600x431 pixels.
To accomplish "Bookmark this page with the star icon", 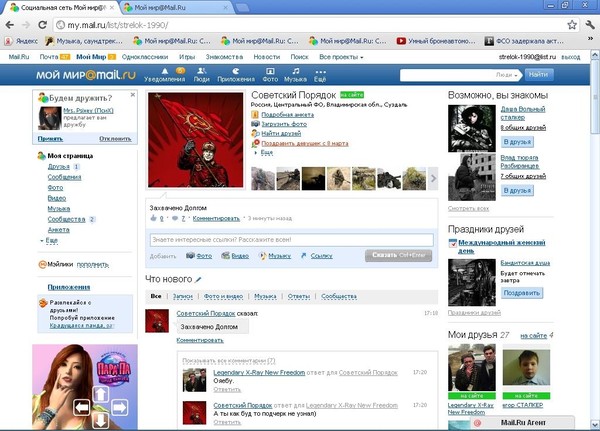I will 572,25.
